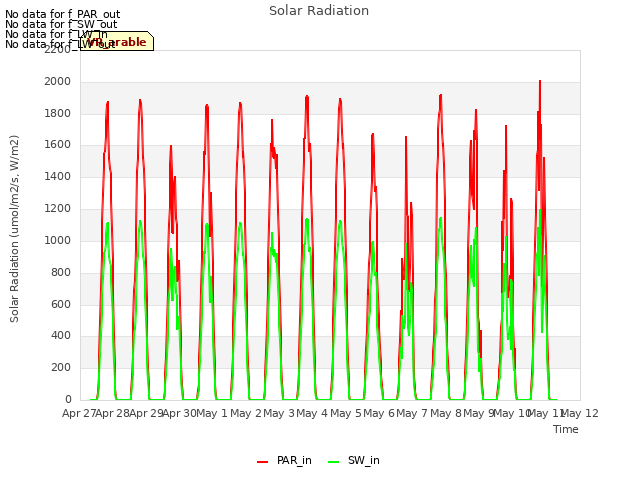The image size is (640, 480).
Task: Click the 1000 y-axis tick label
Action: (58, 240)
